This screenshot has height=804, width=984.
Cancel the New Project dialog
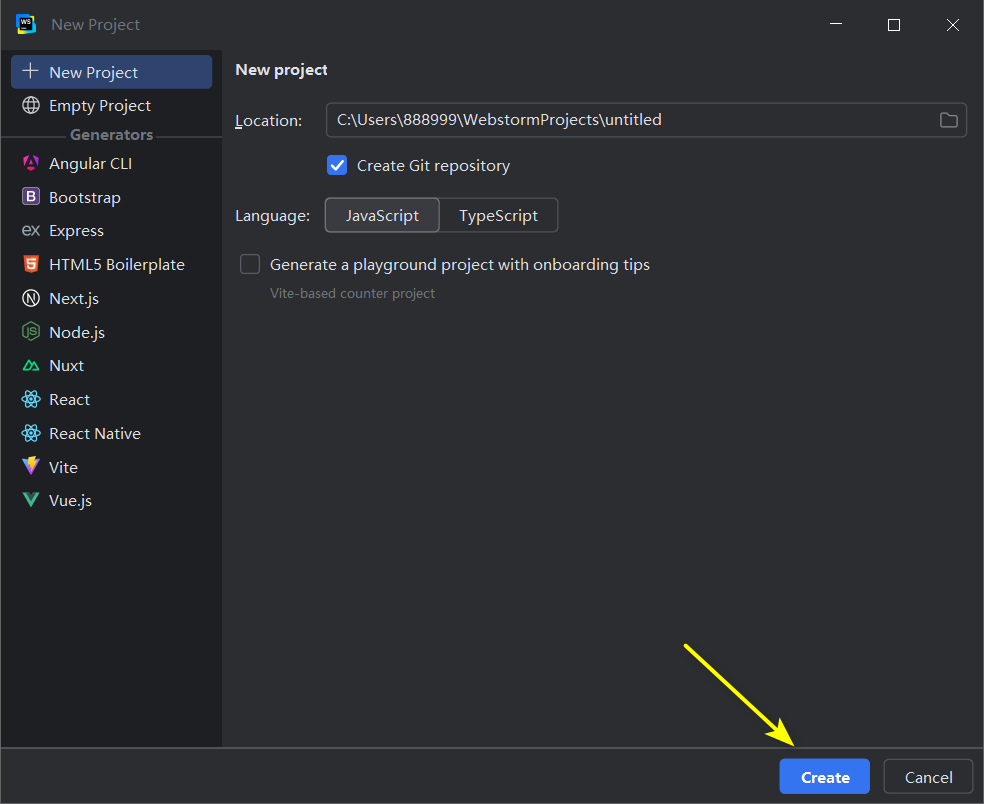[928, 776]
